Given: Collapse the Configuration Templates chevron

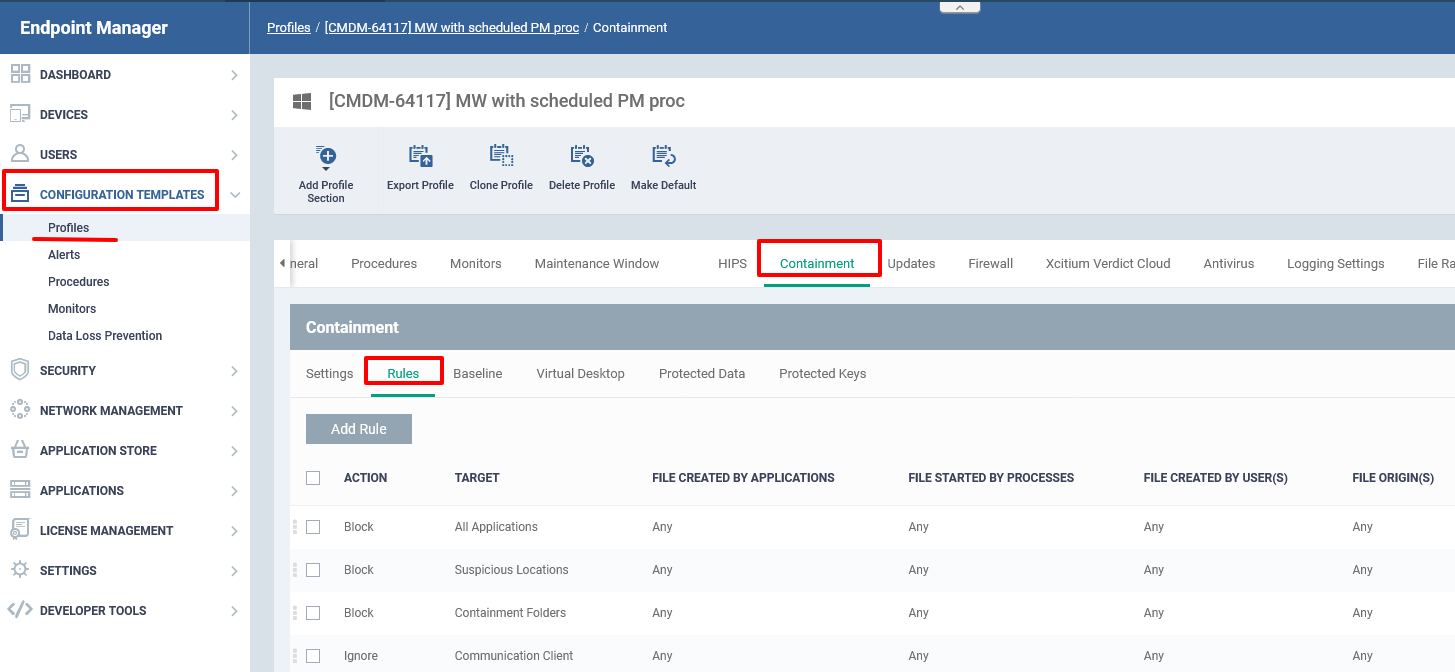Looking at the screenshot, I should [x=235, y=195].
